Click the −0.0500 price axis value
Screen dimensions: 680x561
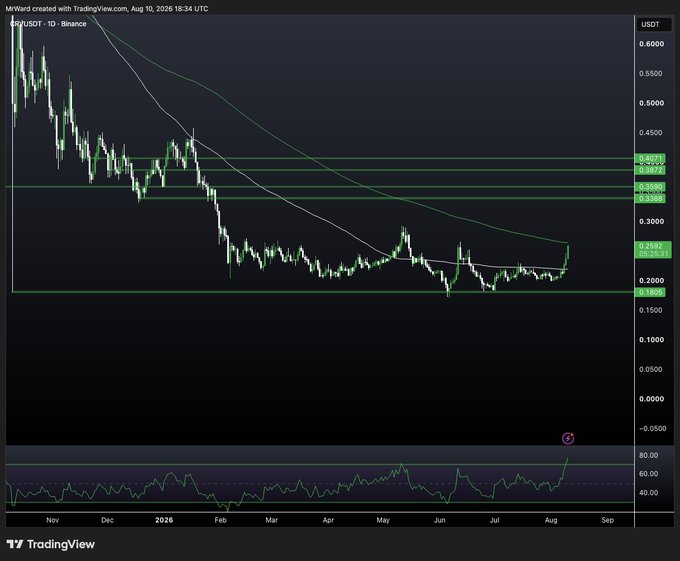pyautogui.click(x=652, y=428)
